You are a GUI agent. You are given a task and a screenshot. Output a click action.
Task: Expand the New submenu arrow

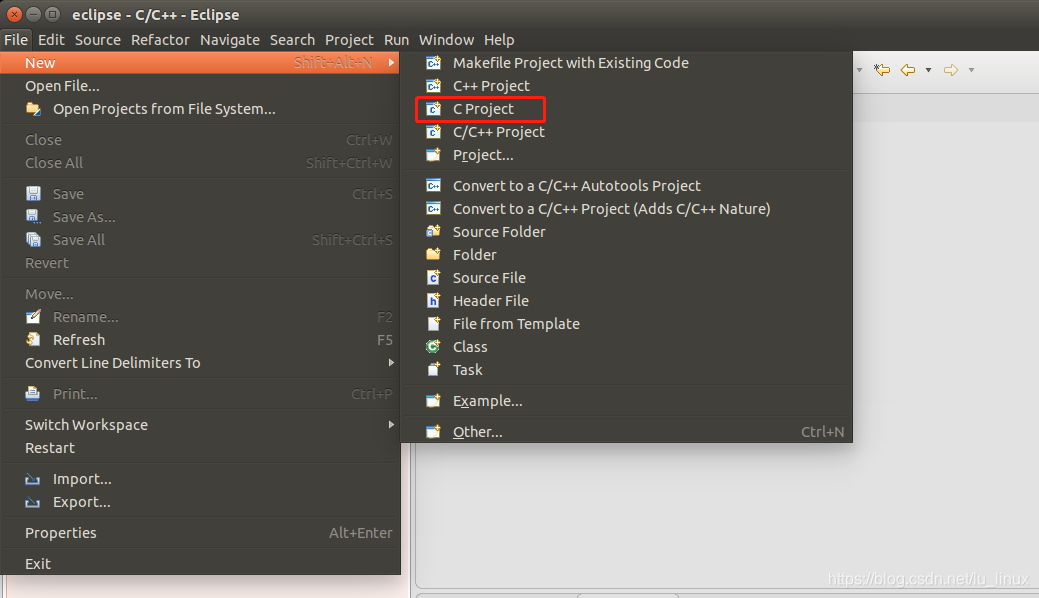pos(392,62)
